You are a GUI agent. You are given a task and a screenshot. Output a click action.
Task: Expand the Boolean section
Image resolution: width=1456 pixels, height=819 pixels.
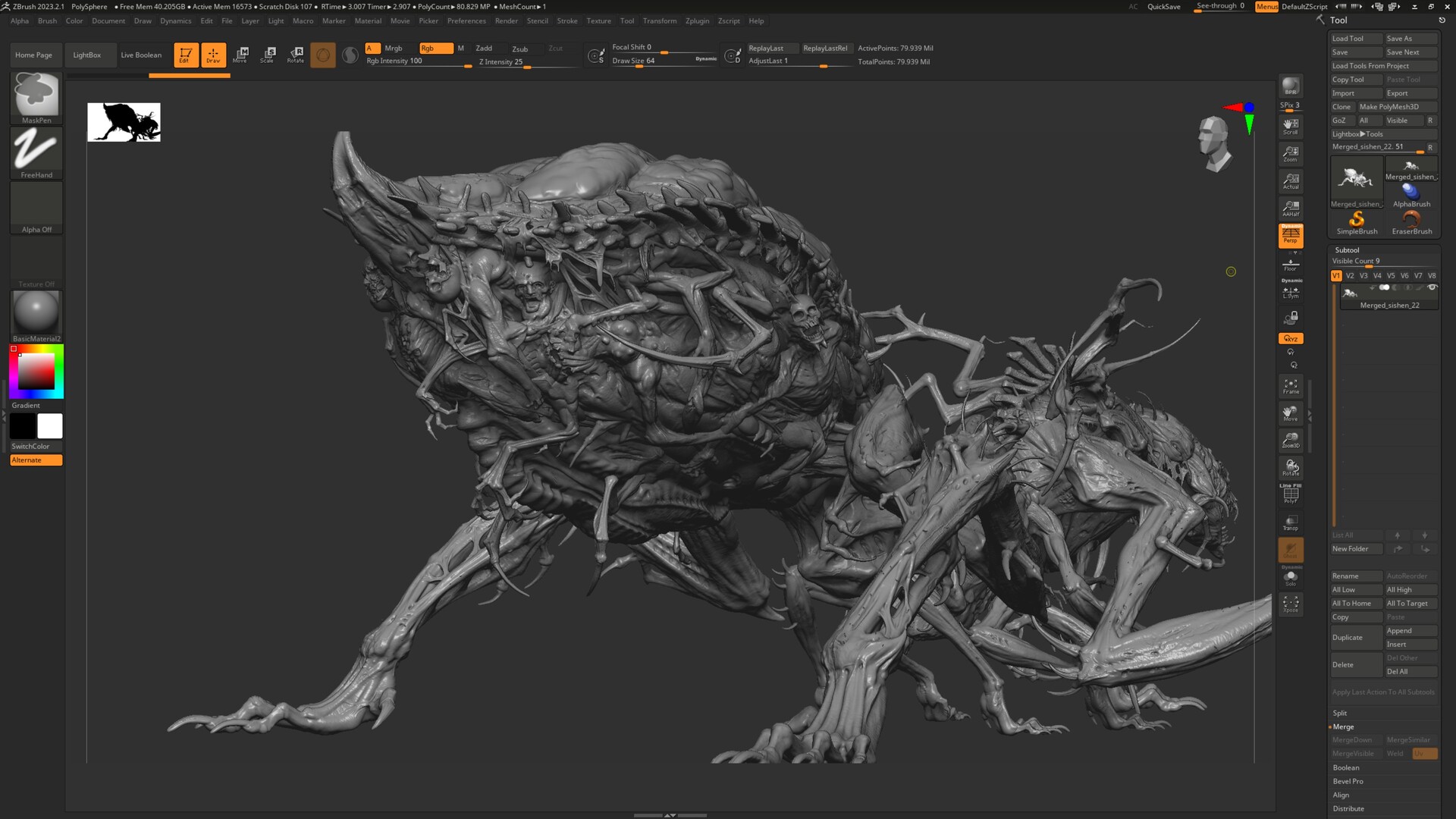point(1346,767)
